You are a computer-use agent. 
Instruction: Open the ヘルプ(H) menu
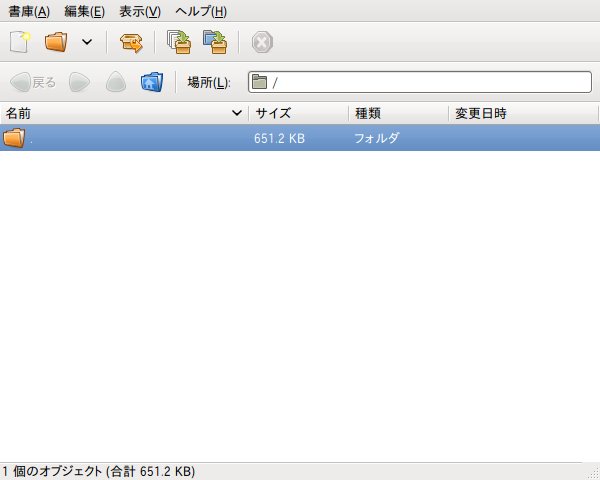[x=201, y=11]
